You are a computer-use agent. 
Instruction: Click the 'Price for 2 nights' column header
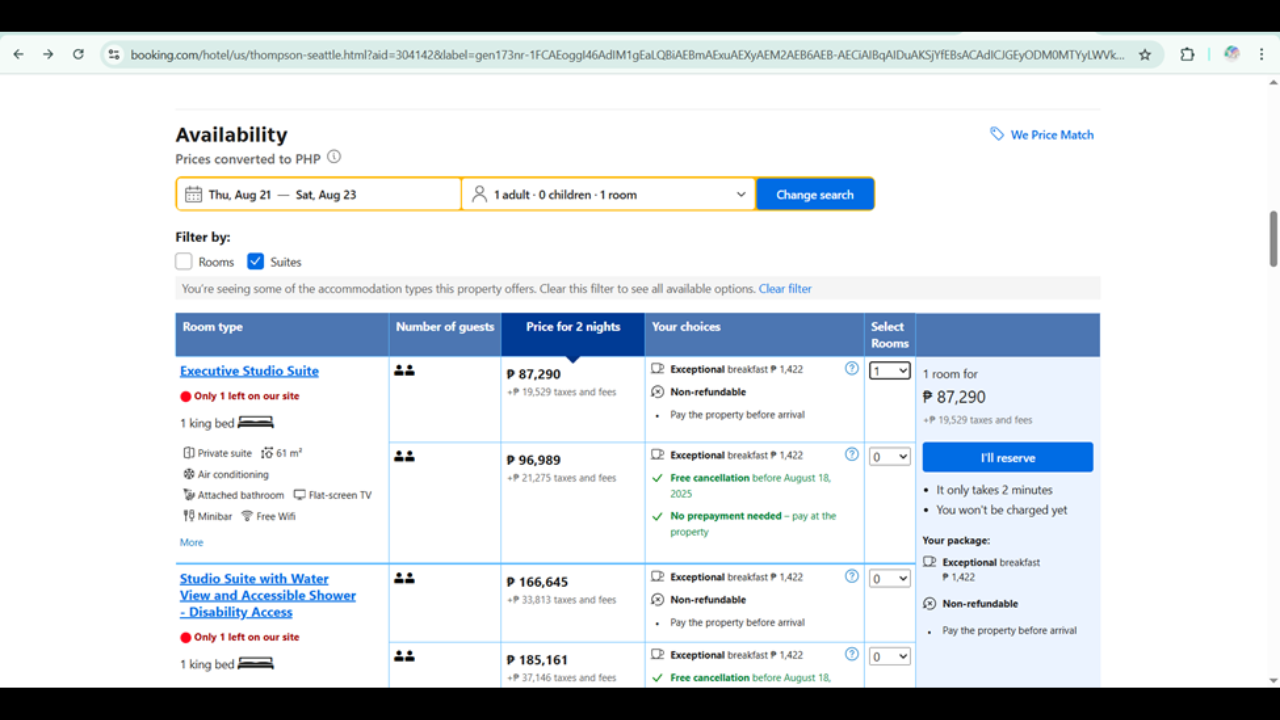[x=573, y=335]
